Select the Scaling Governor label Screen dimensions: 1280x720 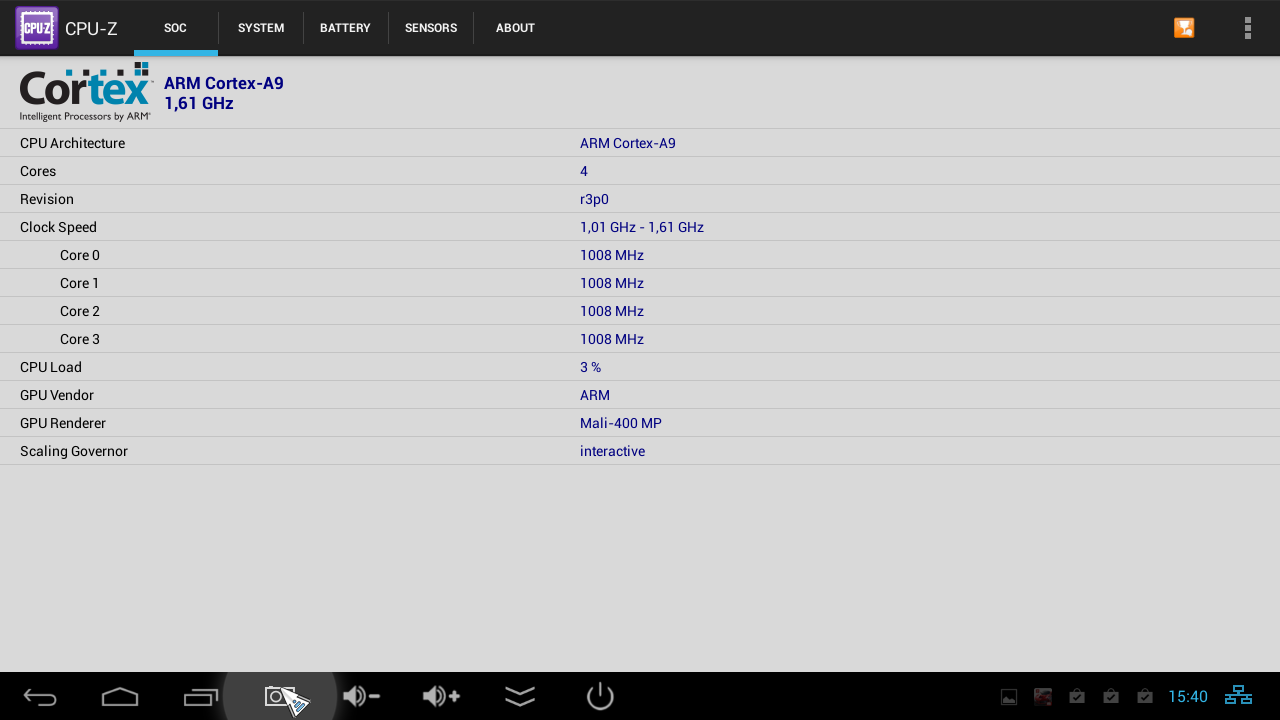tap(74, 451)
